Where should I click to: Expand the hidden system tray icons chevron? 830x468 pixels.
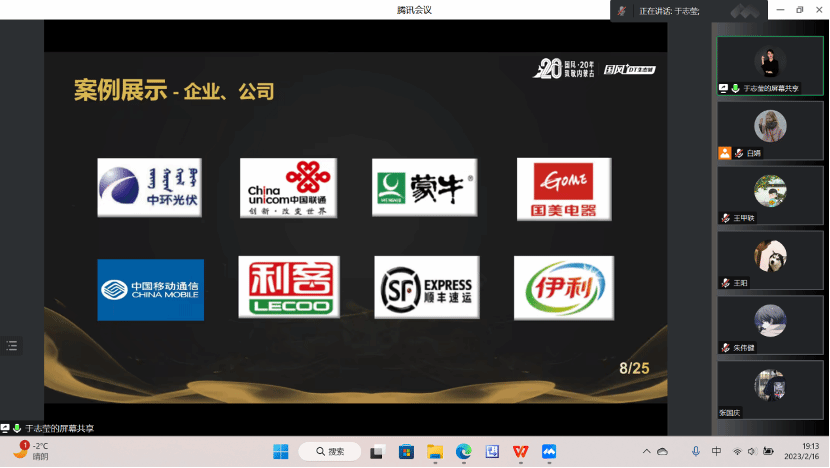click(x=646, y=452)
